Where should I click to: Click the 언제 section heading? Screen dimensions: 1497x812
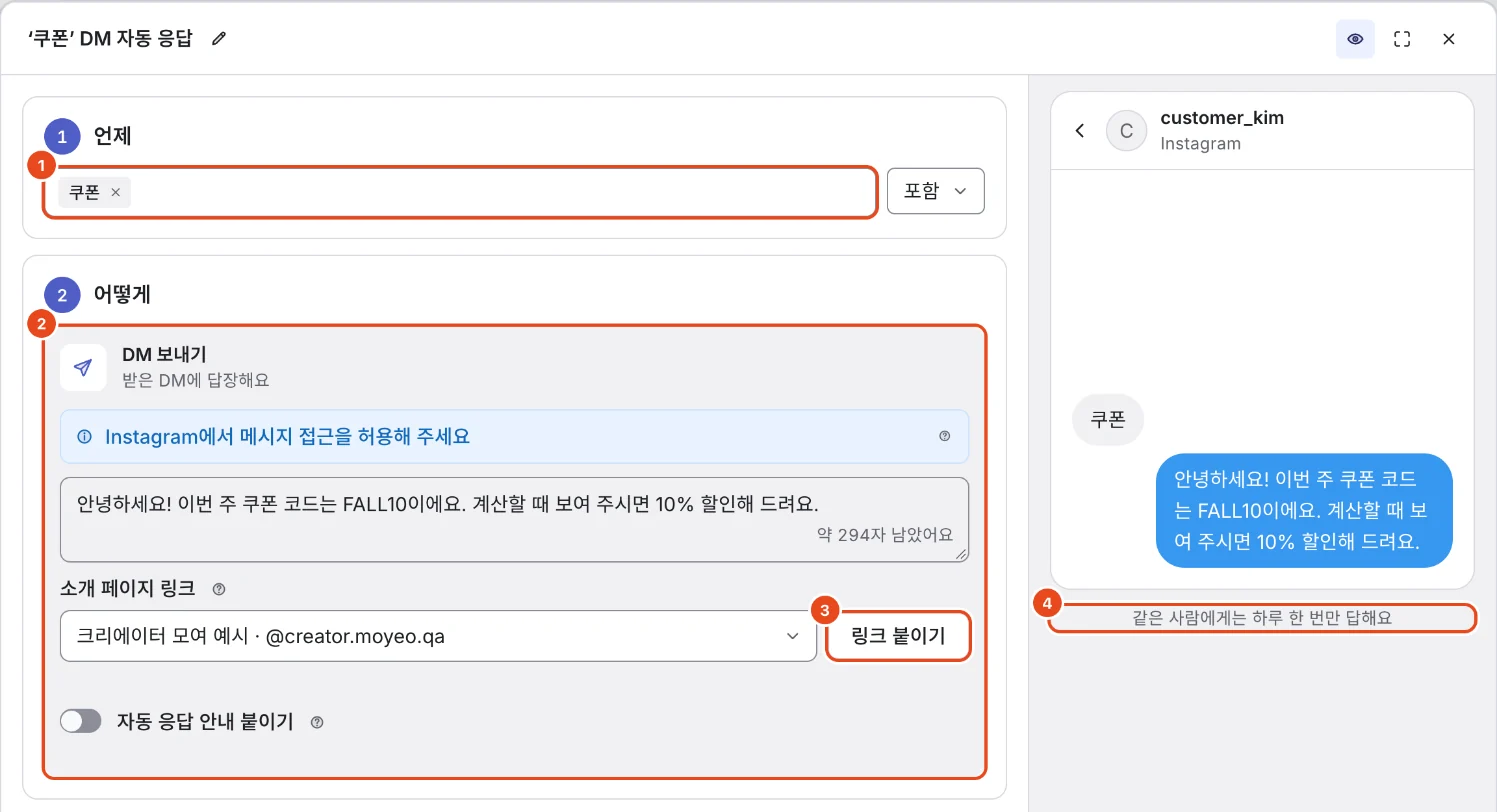click(x=112, y=137)
